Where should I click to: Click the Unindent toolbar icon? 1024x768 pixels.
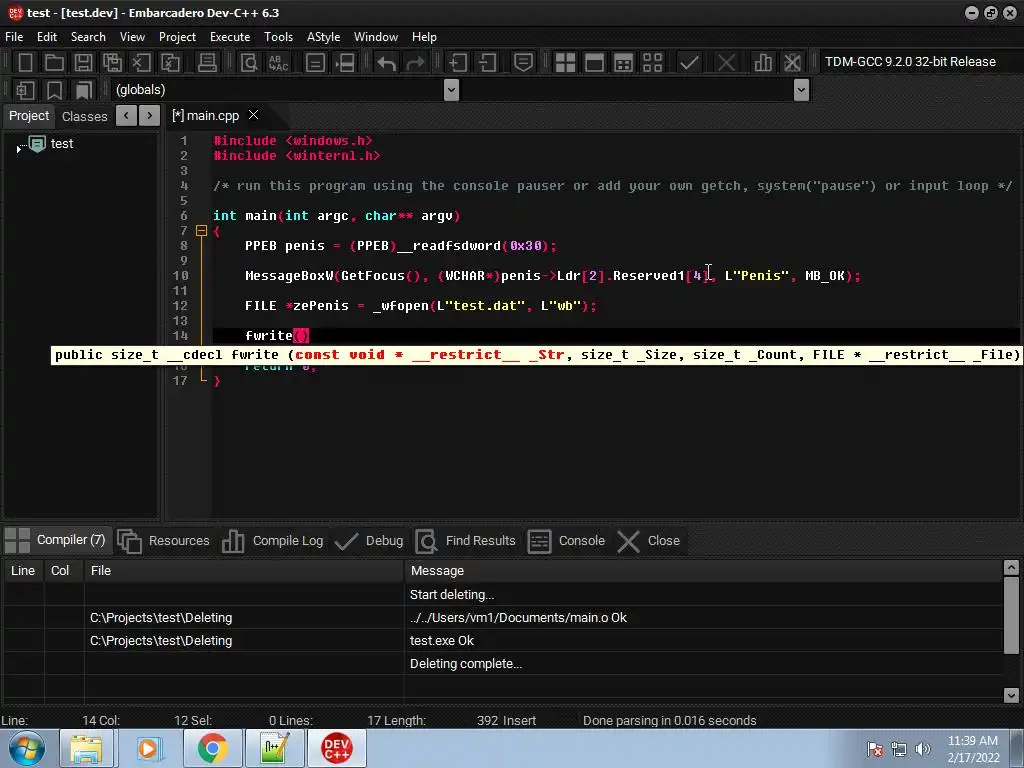[x=487, y=63]
